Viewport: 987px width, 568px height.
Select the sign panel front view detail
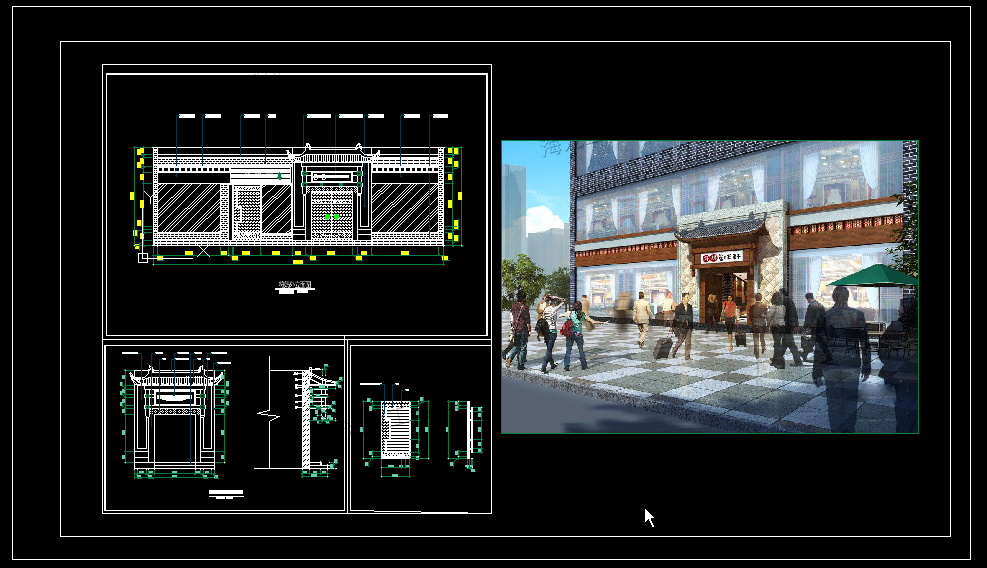[396, 427]
